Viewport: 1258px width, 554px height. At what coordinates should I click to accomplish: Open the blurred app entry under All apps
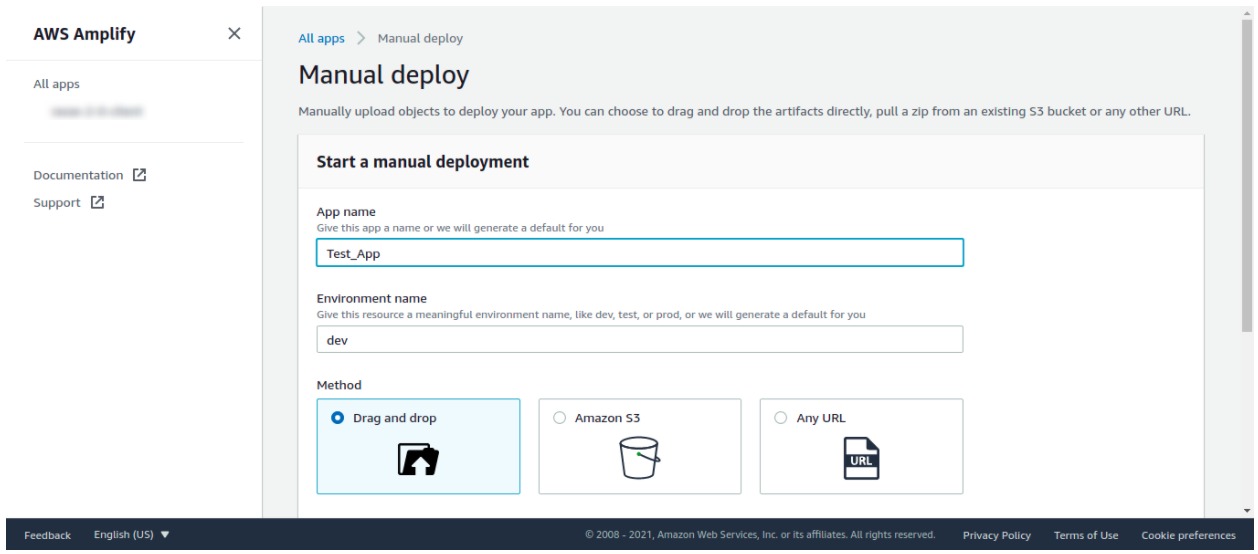[97, 113]
